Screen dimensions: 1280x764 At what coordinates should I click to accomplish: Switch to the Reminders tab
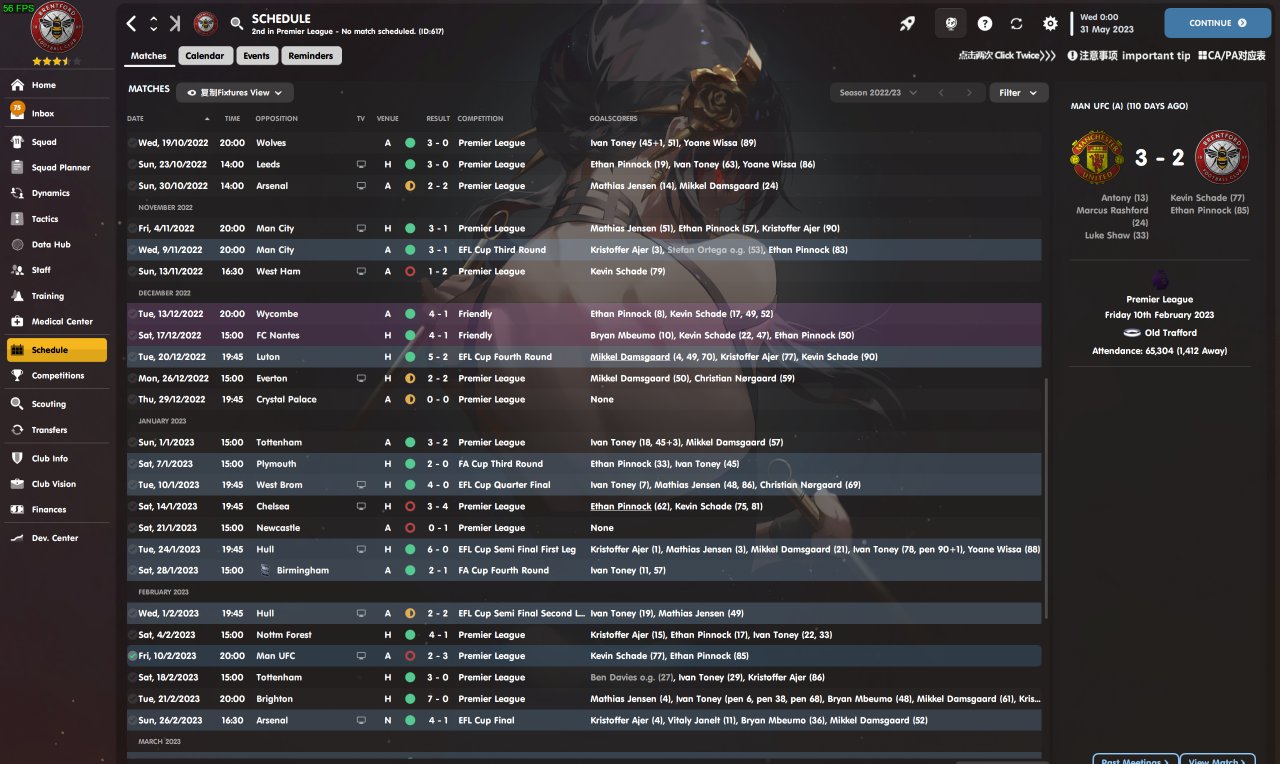(x=311, y=56)
